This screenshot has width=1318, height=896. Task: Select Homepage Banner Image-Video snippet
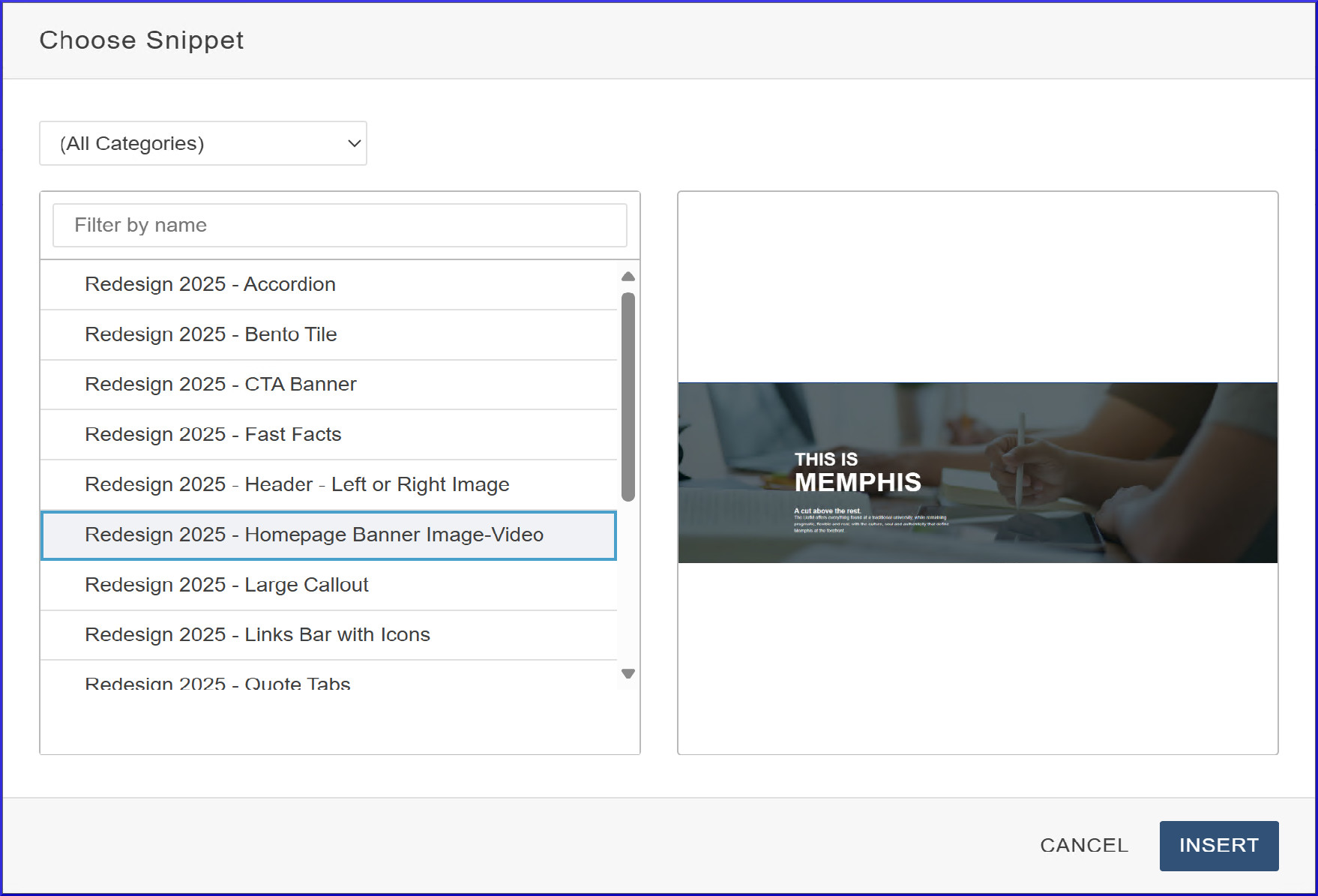pos(314,535)
